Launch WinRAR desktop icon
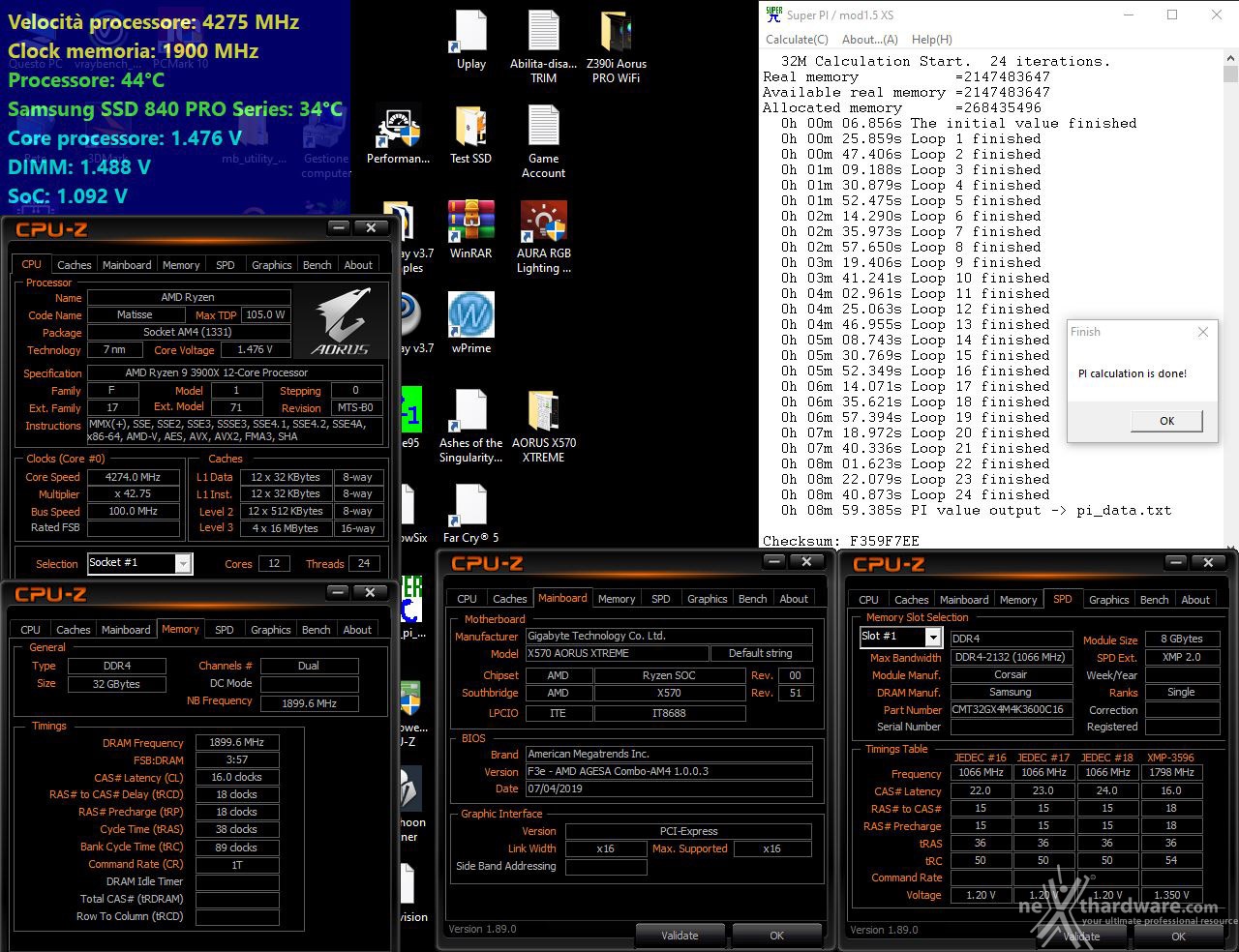 [x=471, y=230]
